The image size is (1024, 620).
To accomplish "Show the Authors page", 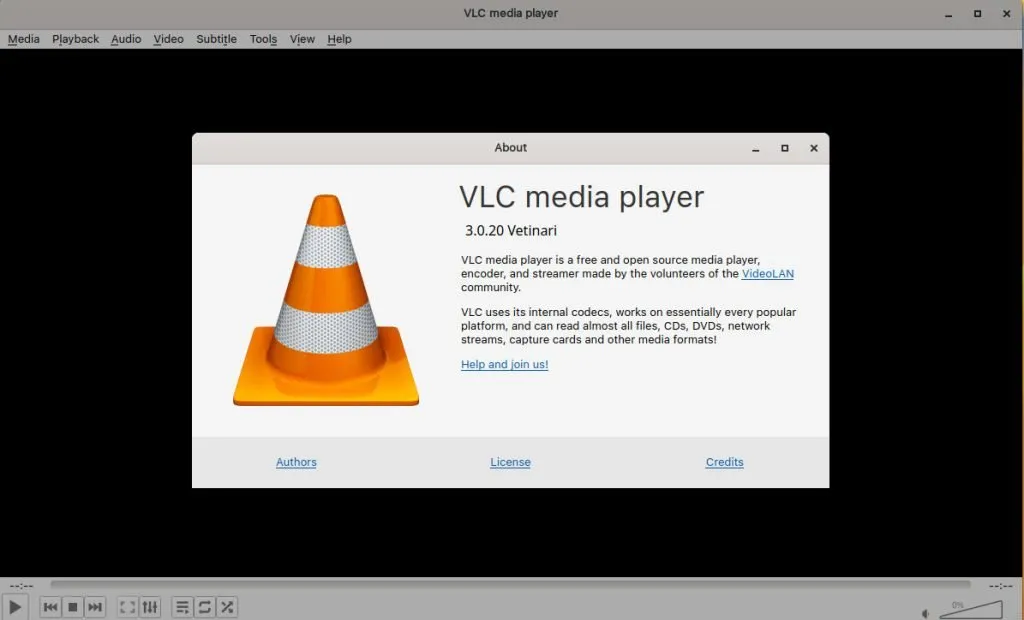I will point(296,462).
